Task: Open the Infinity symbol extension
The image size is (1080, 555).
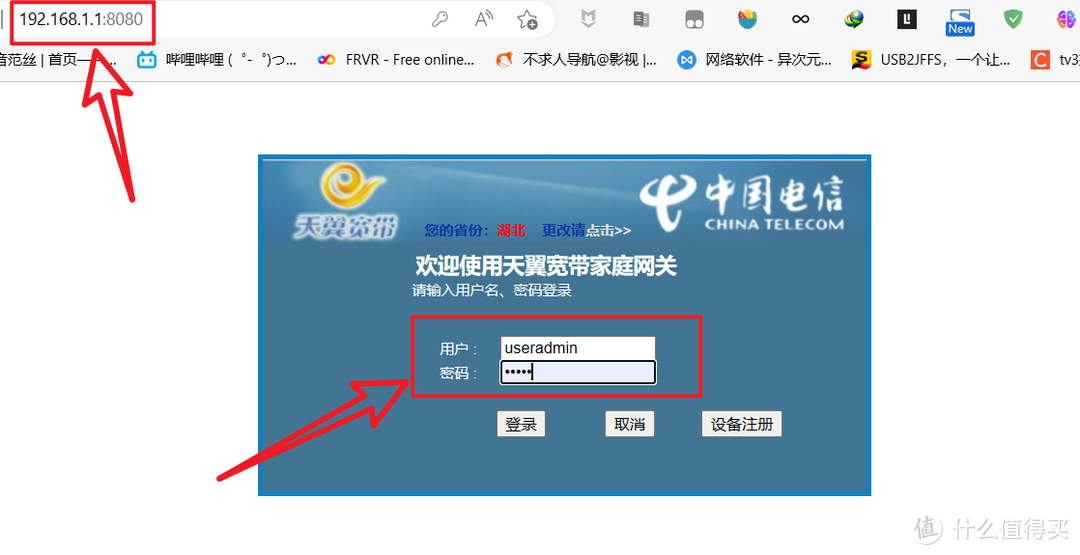Action: pos(800,19)
